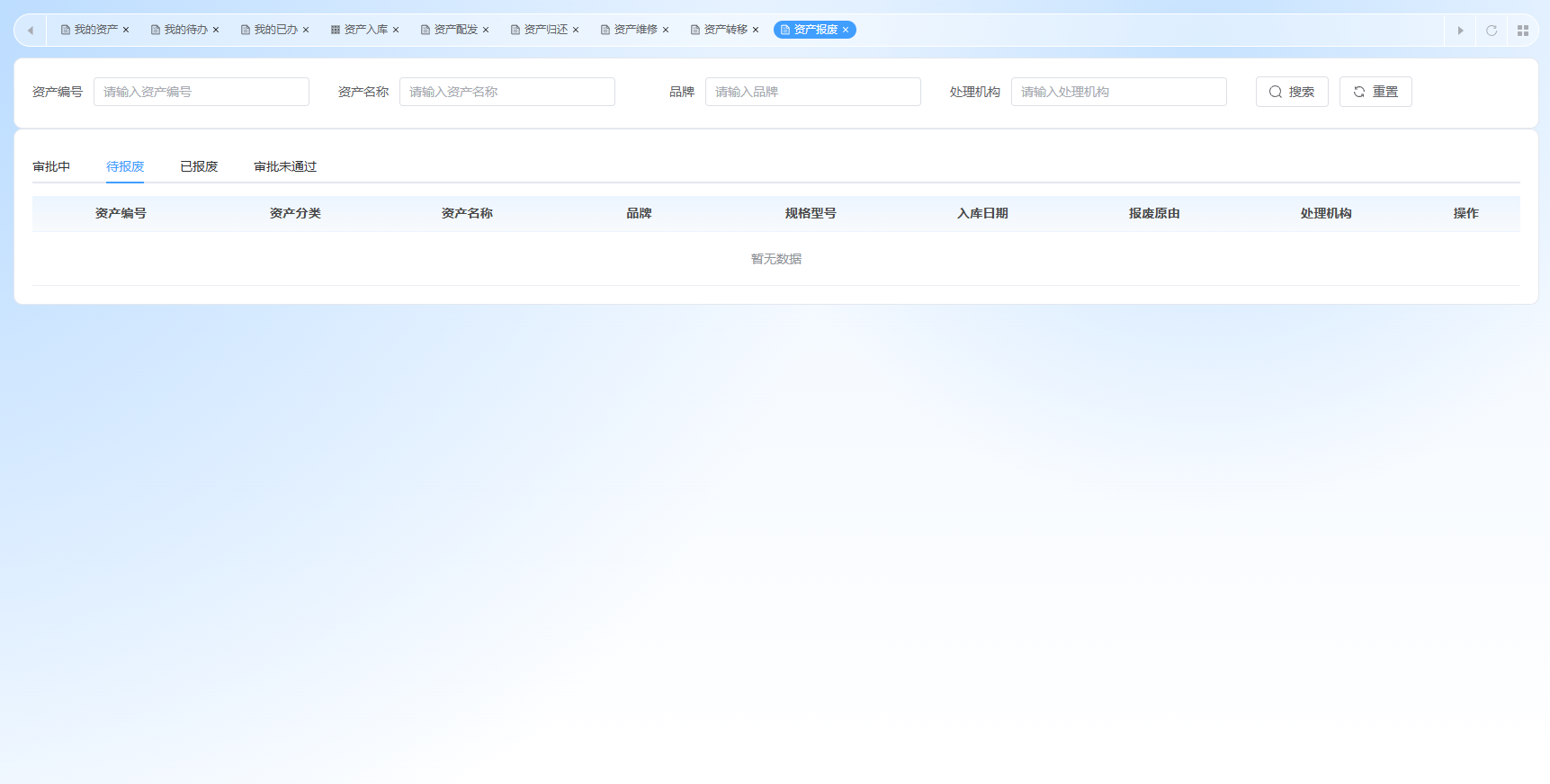Close the 资产维修 tab
Screen dimensions: 1550x784
(x=666, y=30)
